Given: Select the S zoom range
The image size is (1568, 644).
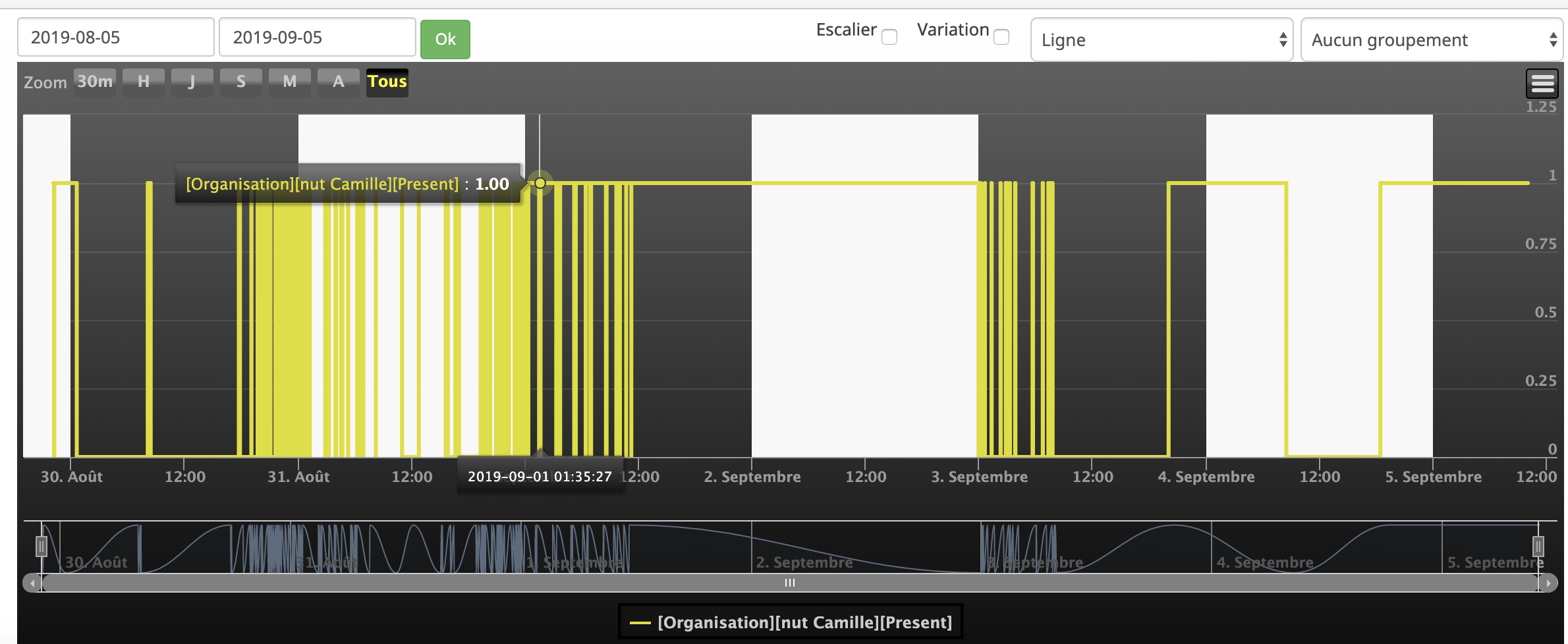Looking at the screenshot, I should pos(241,82).
